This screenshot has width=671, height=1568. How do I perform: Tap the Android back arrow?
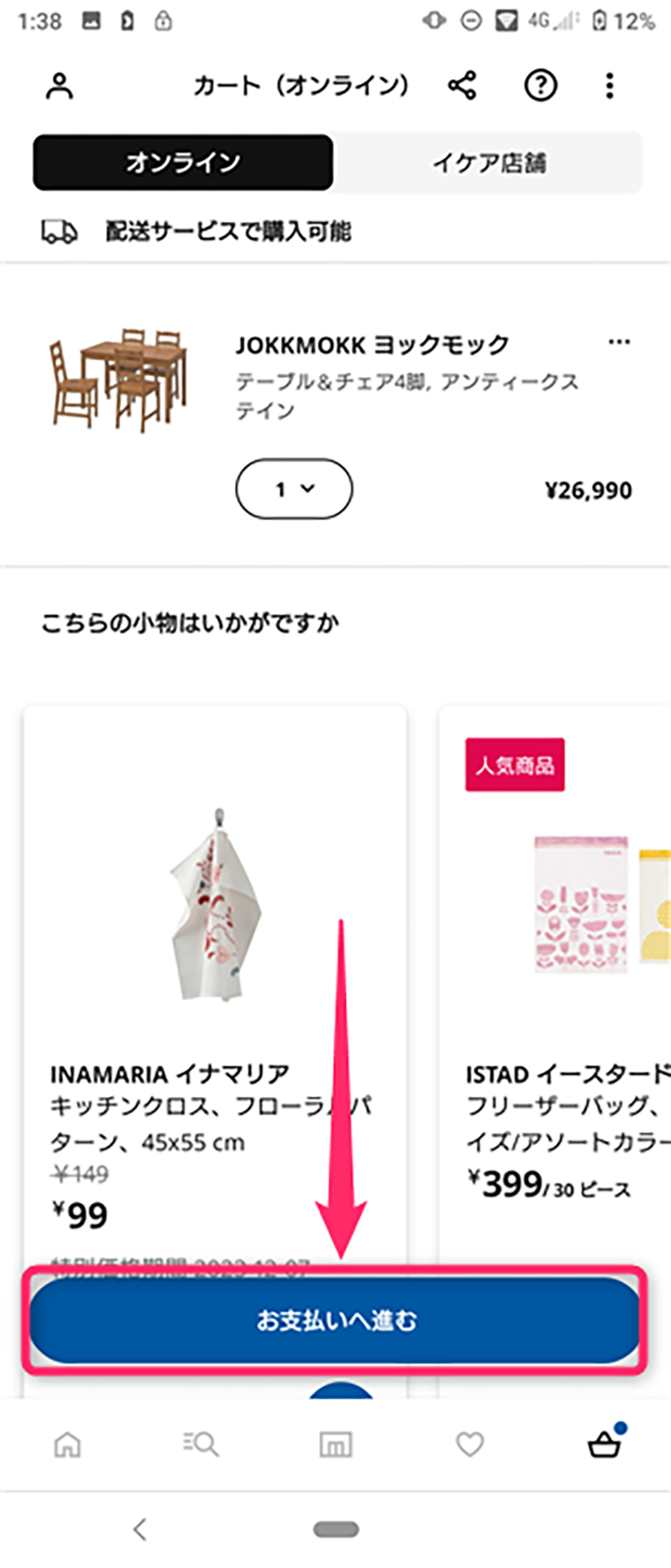pos(140,1528)
